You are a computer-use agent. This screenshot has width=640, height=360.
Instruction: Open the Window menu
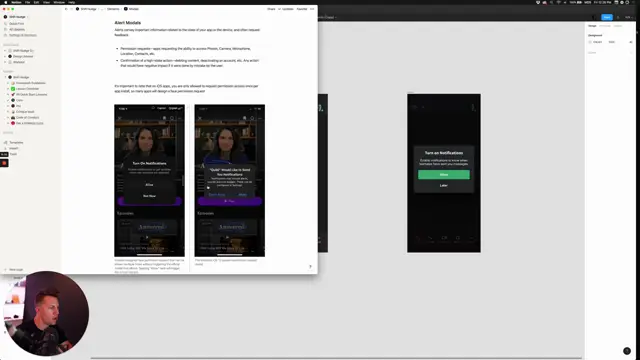point(59,2)
